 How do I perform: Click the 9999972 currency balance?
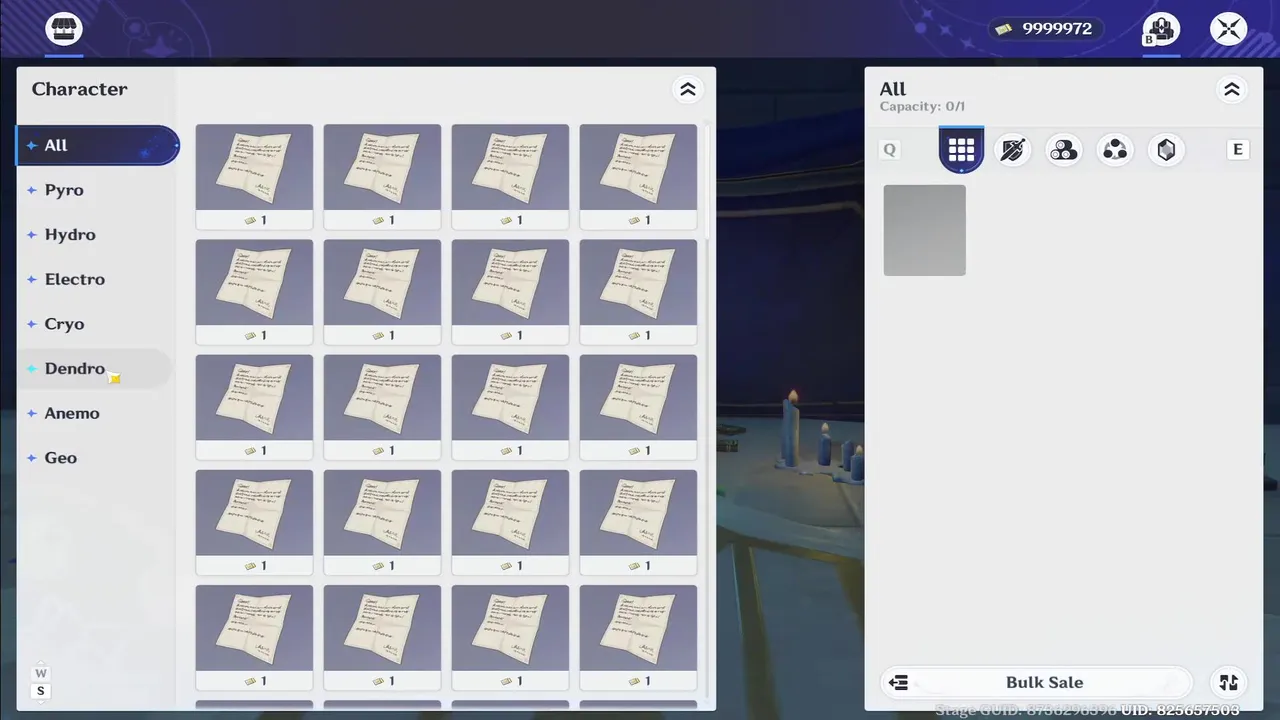click(1046, 28)
